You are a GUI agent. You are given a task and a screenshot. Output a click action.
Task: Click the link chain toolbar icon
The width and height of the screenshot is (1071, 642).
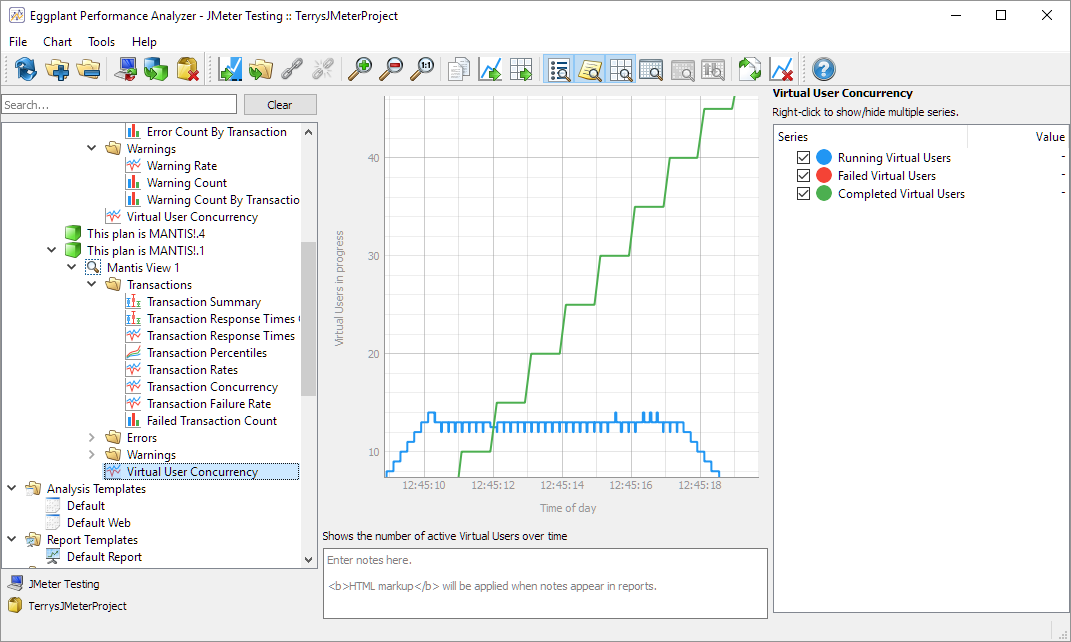tap(292, 69)
